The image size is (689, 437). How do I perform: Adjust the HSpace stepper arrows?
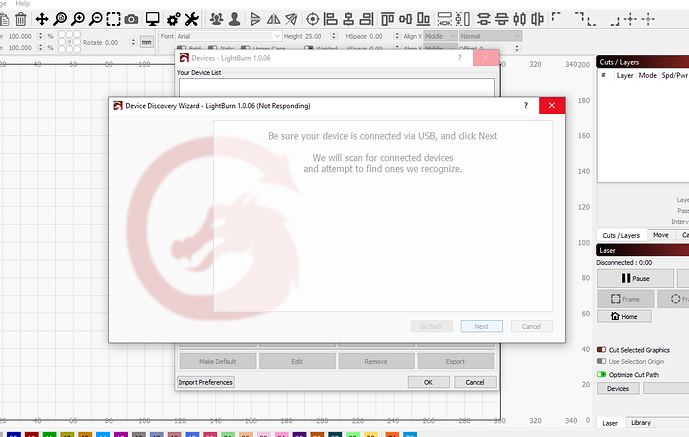tap(397, 36)
